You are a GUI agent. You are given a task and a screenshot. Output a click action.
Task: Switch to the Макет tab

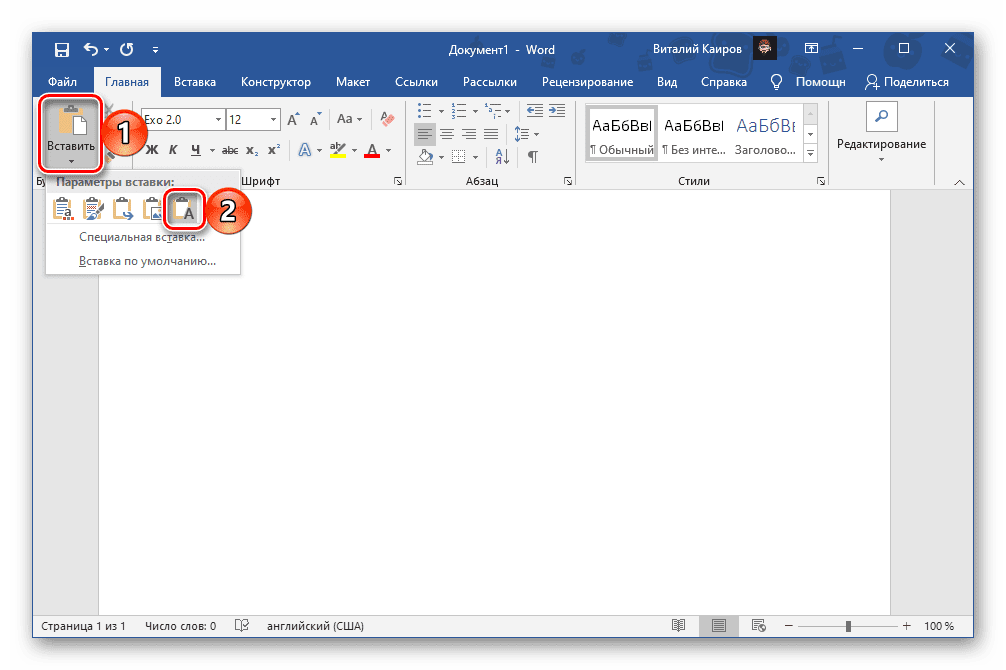[x=353, y=82]
